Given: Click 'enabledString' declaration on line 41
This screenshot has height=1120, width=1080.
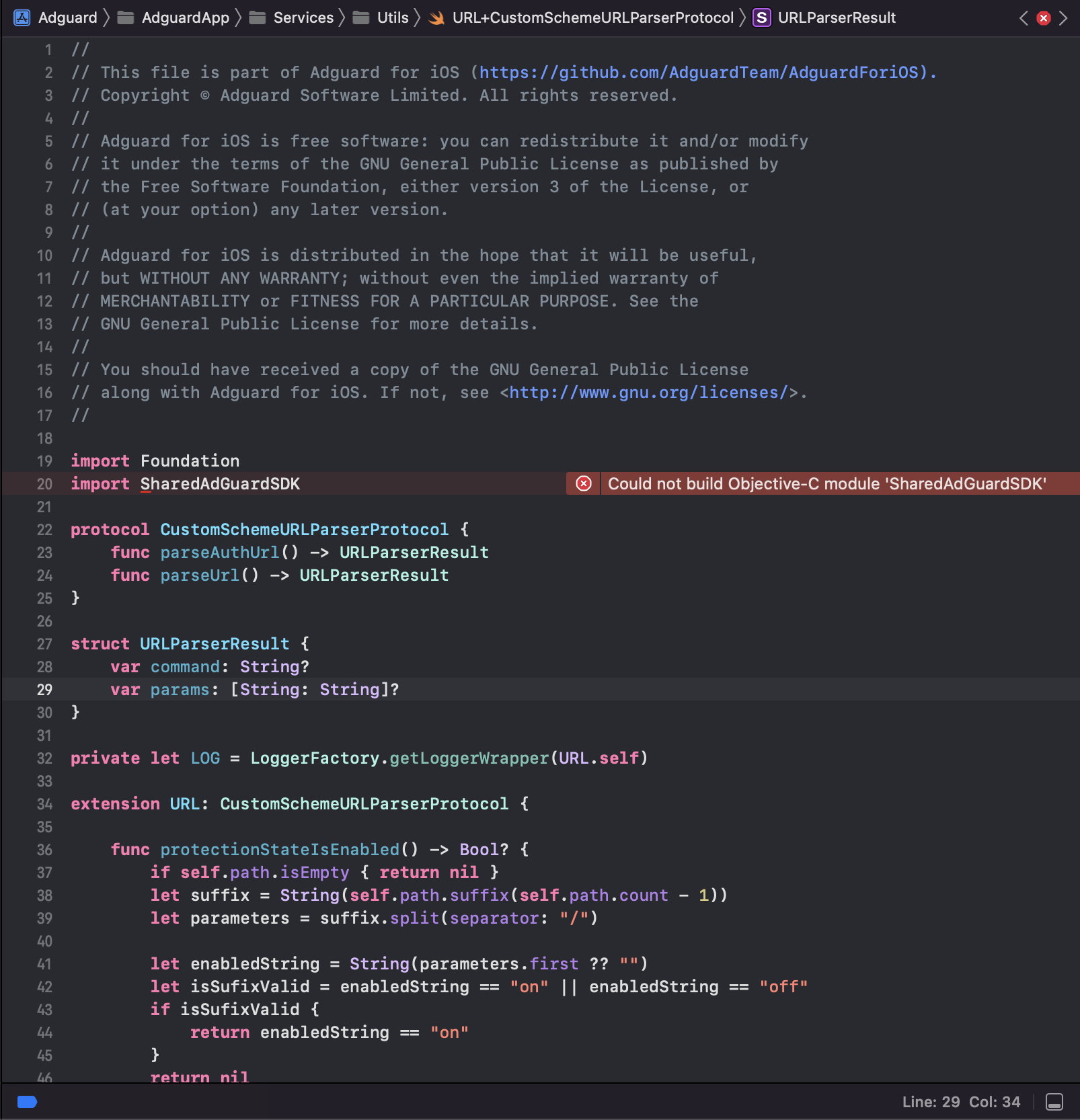Looking at the screenshot, I should tap(255, 964).
